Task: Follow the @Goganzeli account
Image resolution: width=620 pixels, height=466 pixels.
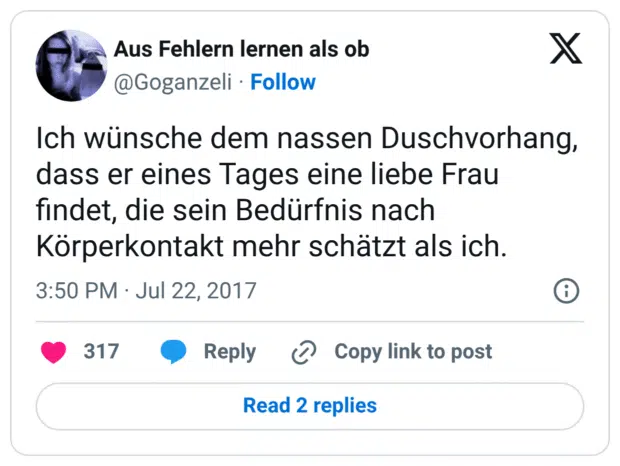Action: tap(283, 82)
